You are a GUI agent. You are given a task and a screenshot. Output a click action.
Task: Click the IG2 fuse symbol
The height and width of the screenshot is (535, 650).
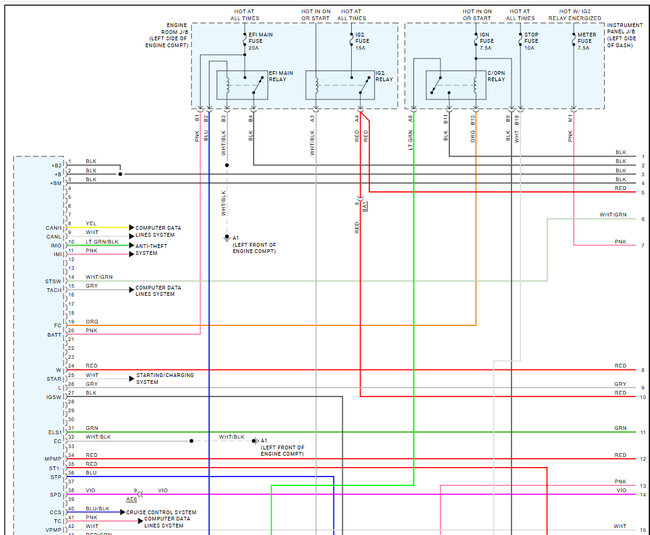(x=352, y=39)
